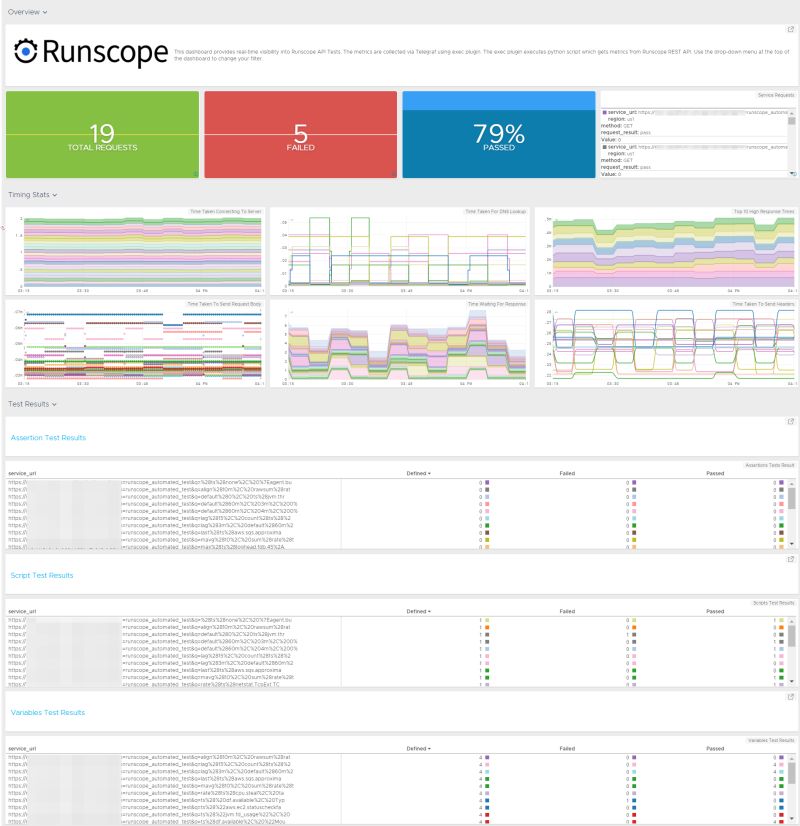Click the export icon above the Script Test Results panel

point(788,558)
